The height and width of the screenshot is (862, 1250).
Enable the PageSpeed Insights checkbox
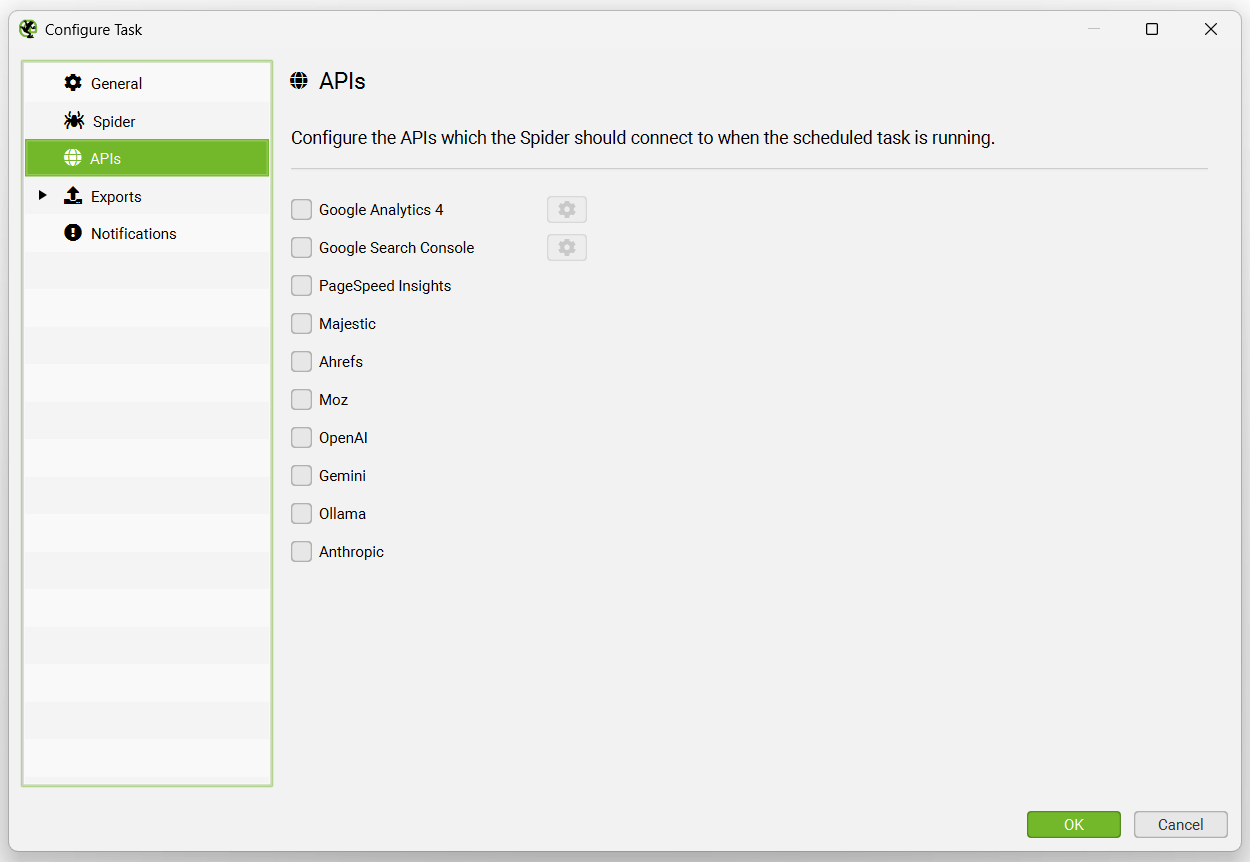301,285
